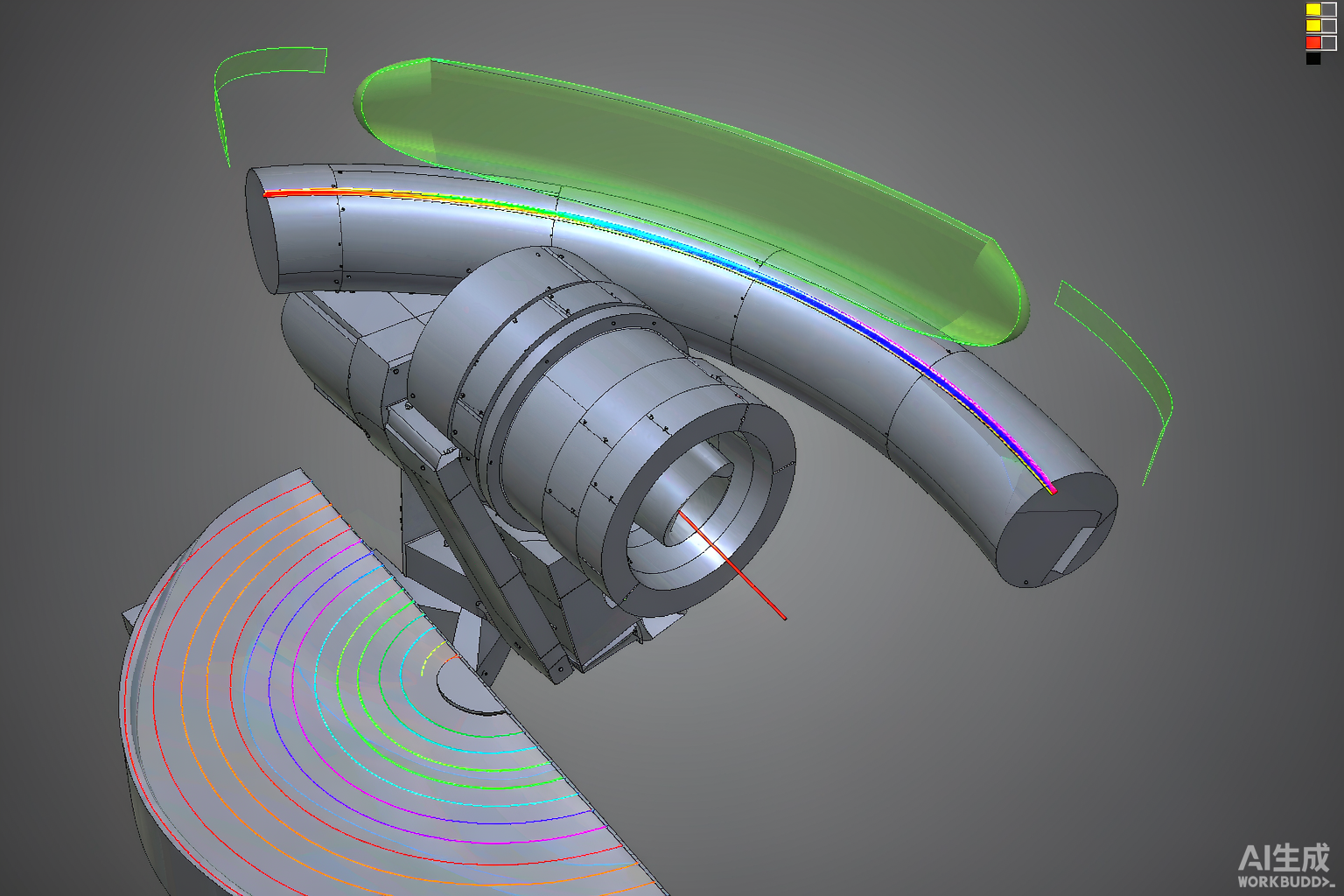This screenshot has width=1344, height=896.
Task: Toggle the checkbox beside the second yellow swatch
Action: tap(1329, 25)
